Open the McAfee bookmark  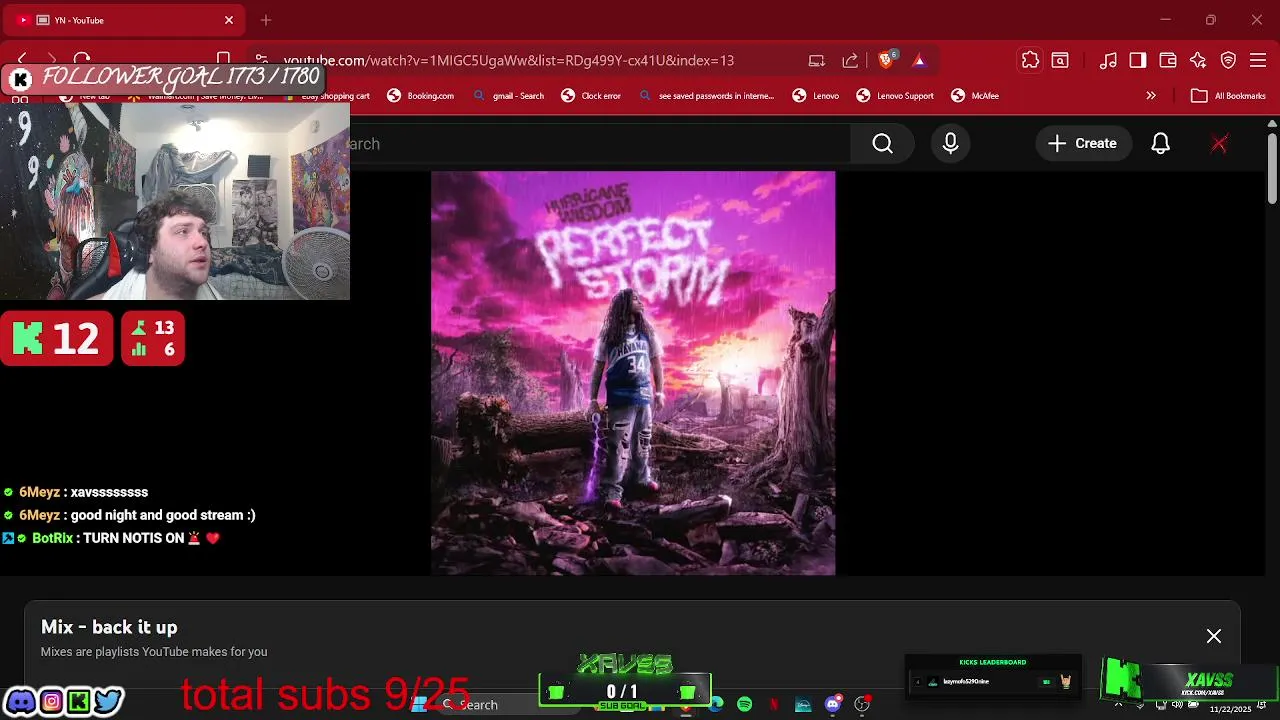pos(975,96)
